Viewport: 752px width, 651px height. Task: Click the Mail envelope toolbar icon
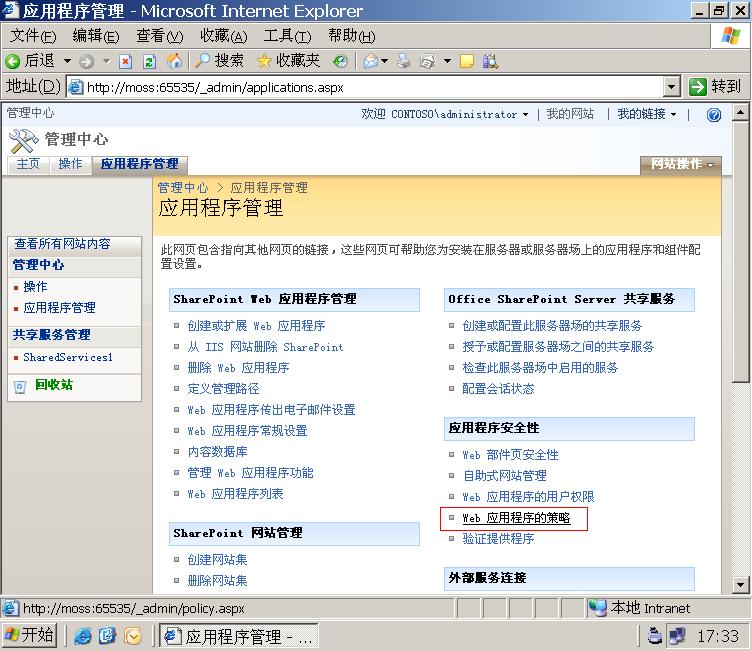tap(371, 61)
